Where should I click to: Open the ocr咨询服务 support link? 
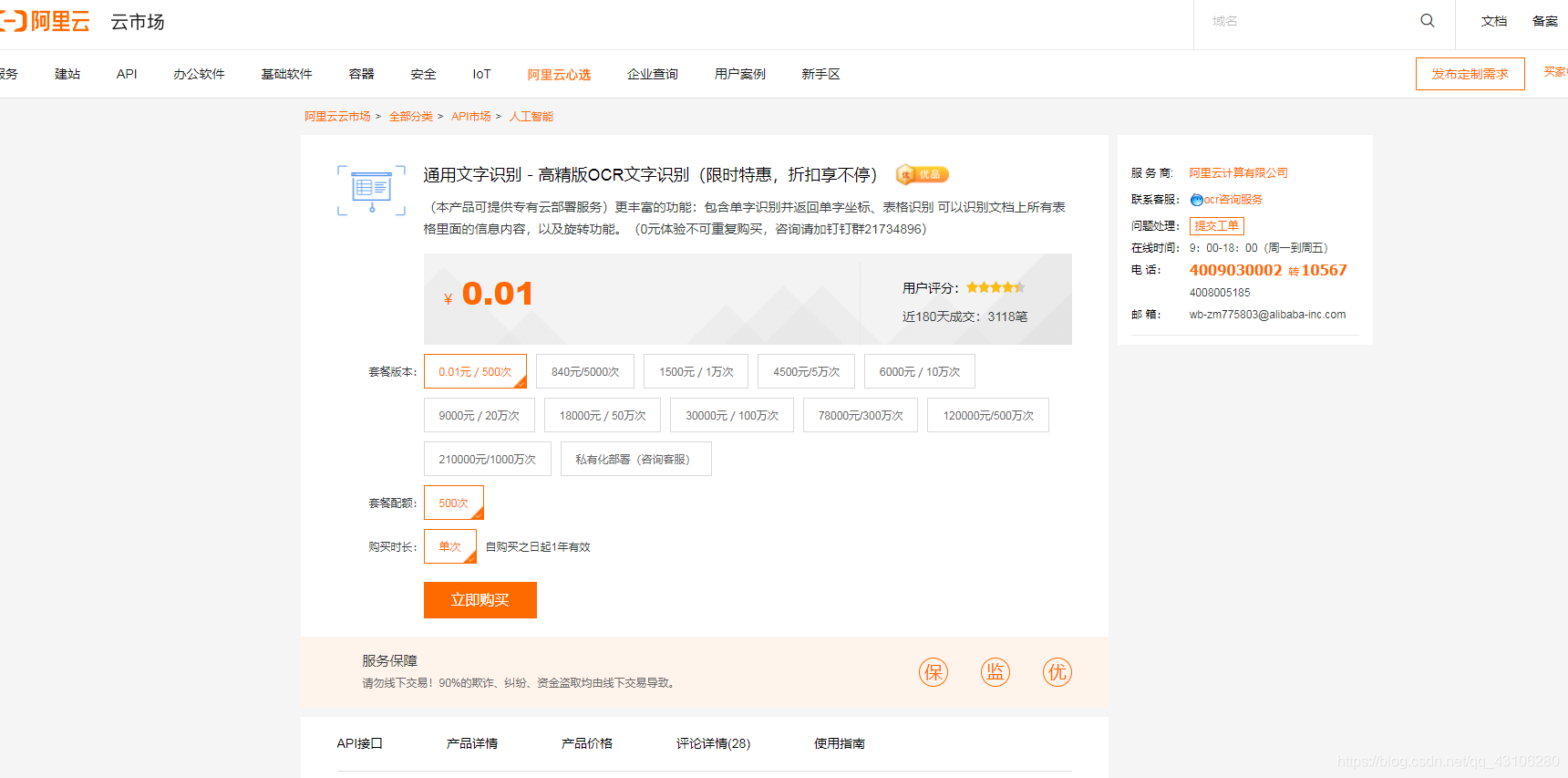[x=1233, y=200]
